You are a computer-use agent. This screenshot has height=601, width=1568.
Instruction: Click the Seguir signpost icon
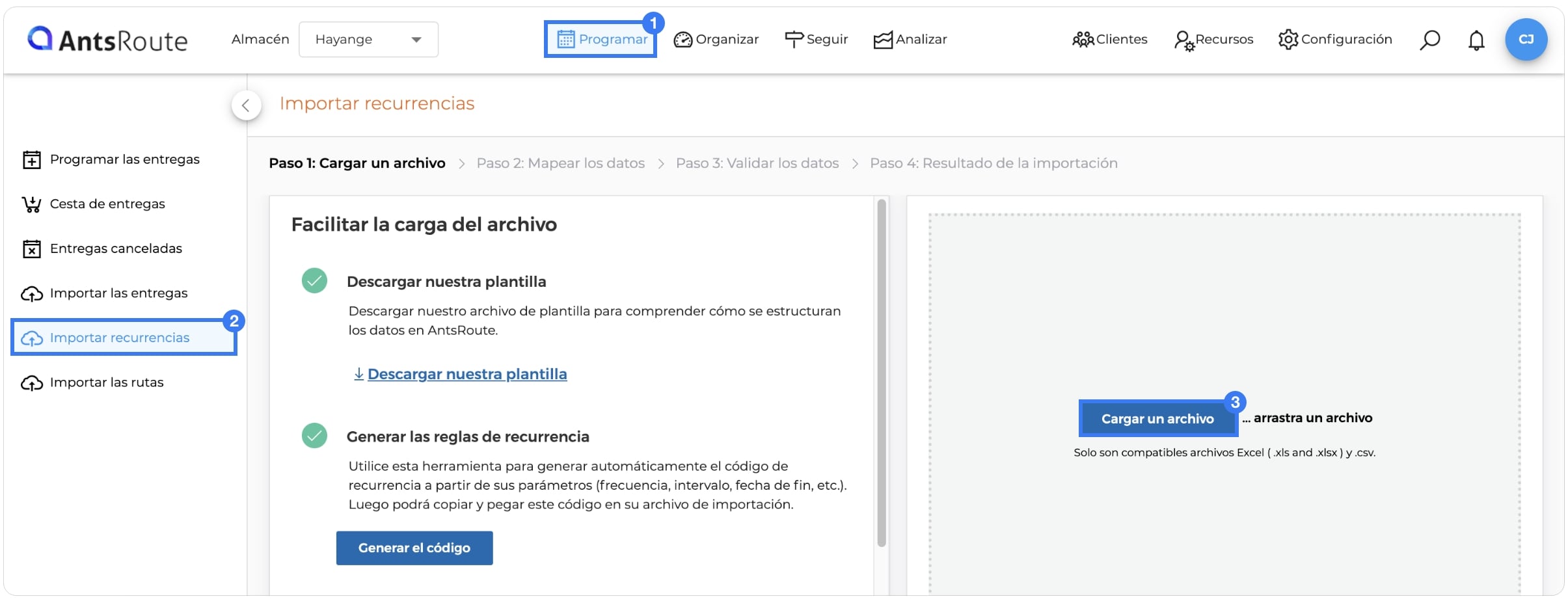(x=794, y=40)
